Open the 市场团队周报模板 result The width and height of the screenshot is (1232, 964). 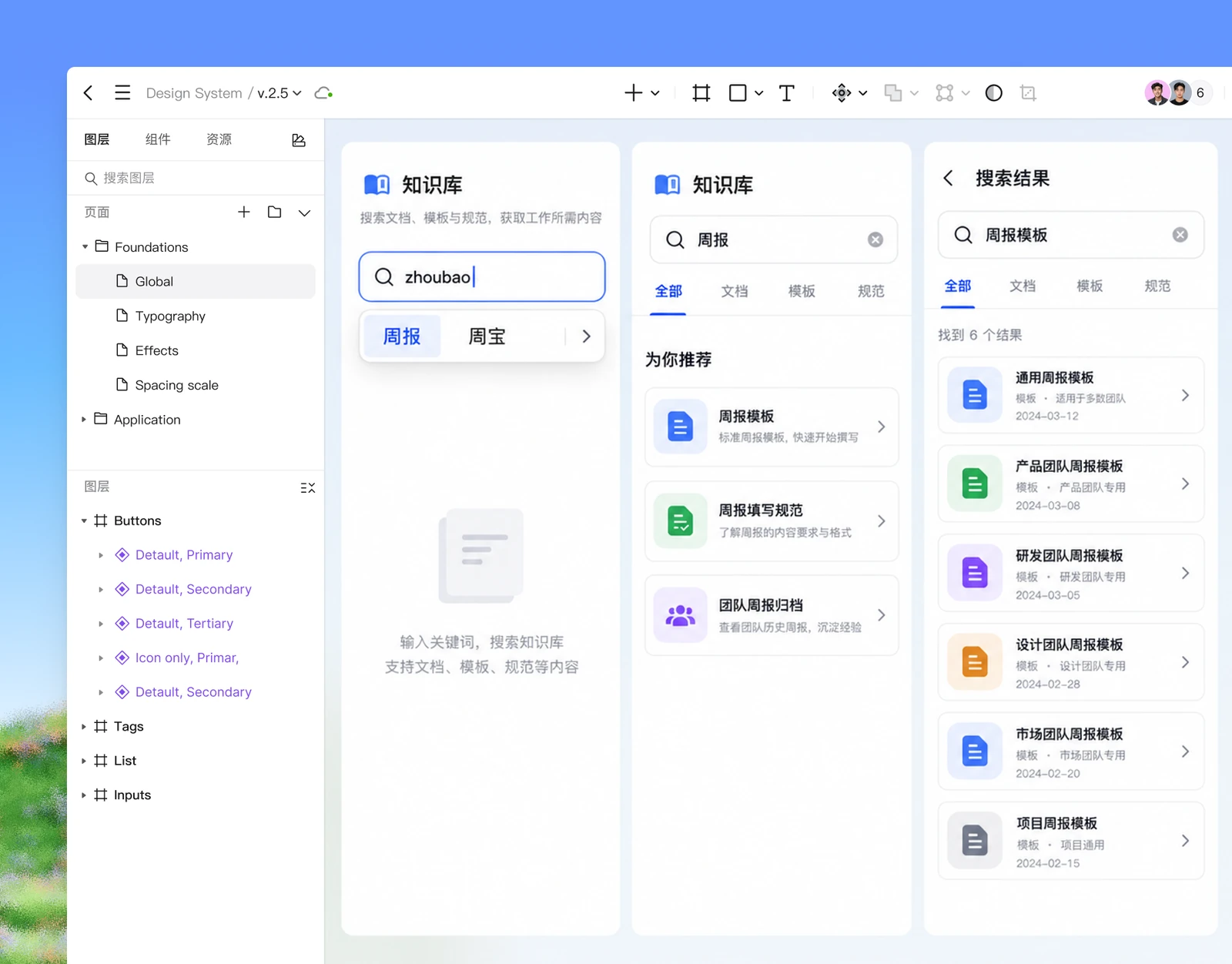click(x=1071, y=752)
